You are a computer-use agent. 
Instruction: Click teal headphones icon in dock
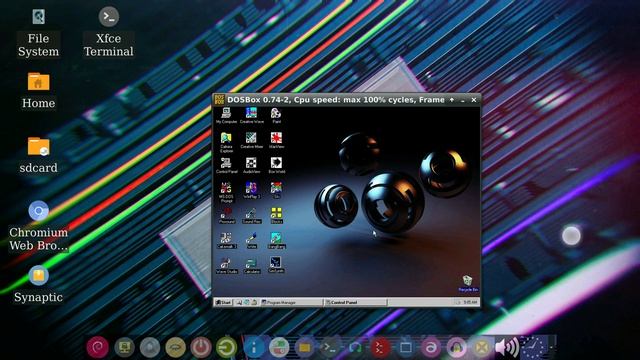pos(355,347)
